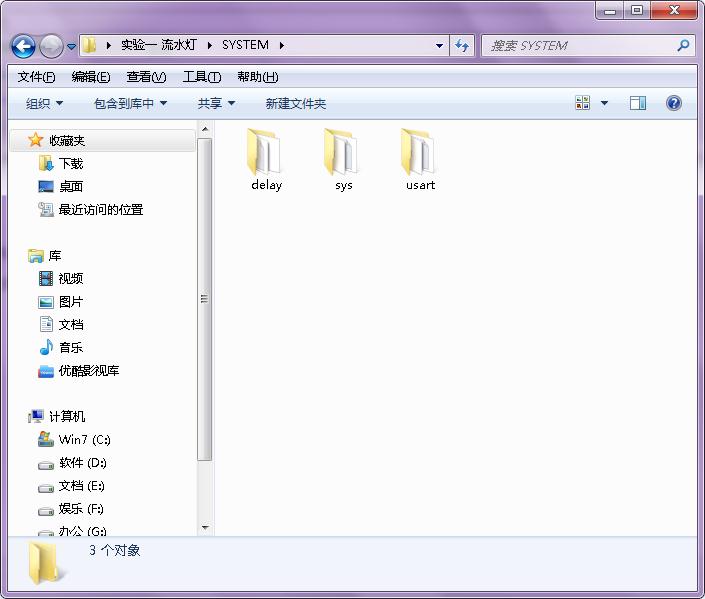
Task: Refresh the folder with refresh icon
Action: click(x=462, y=45)
